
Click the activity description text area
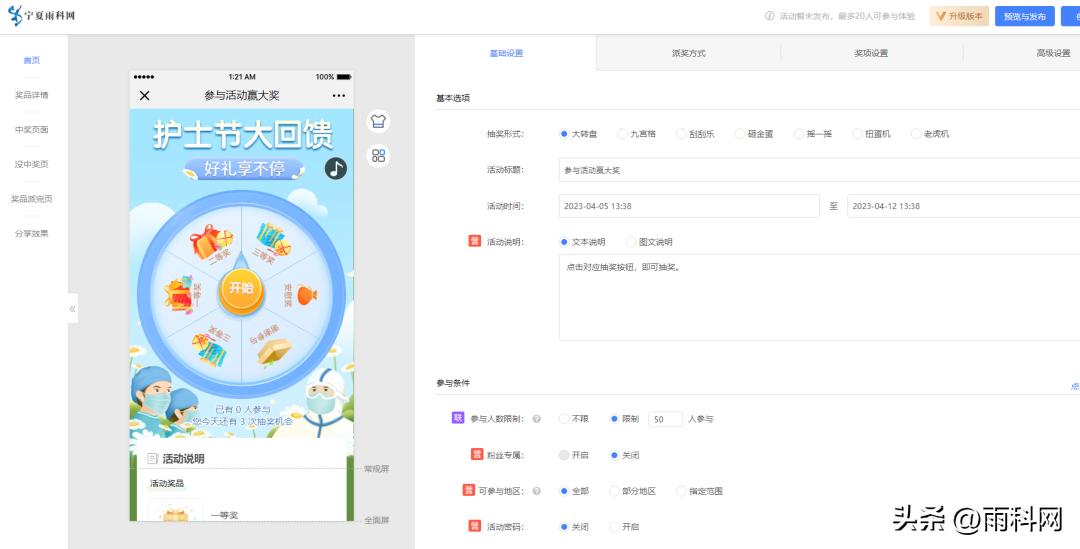[x=819, y=297]
